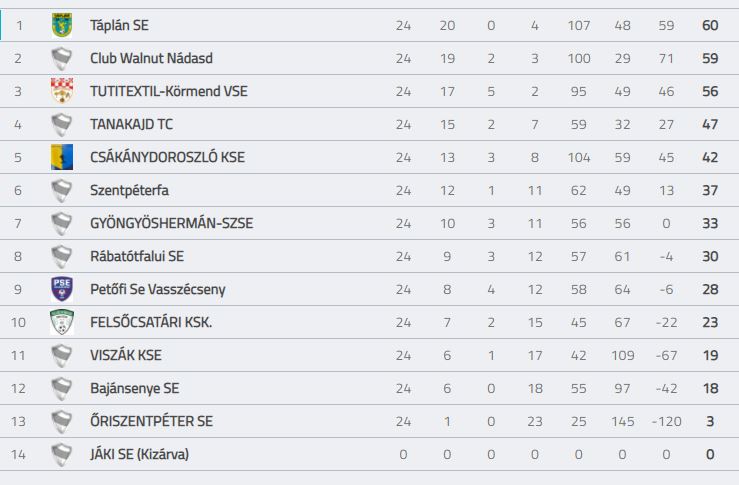Open the Club Walnut Nádasd team page
The image size is (739, 485).
click(151, 58)
